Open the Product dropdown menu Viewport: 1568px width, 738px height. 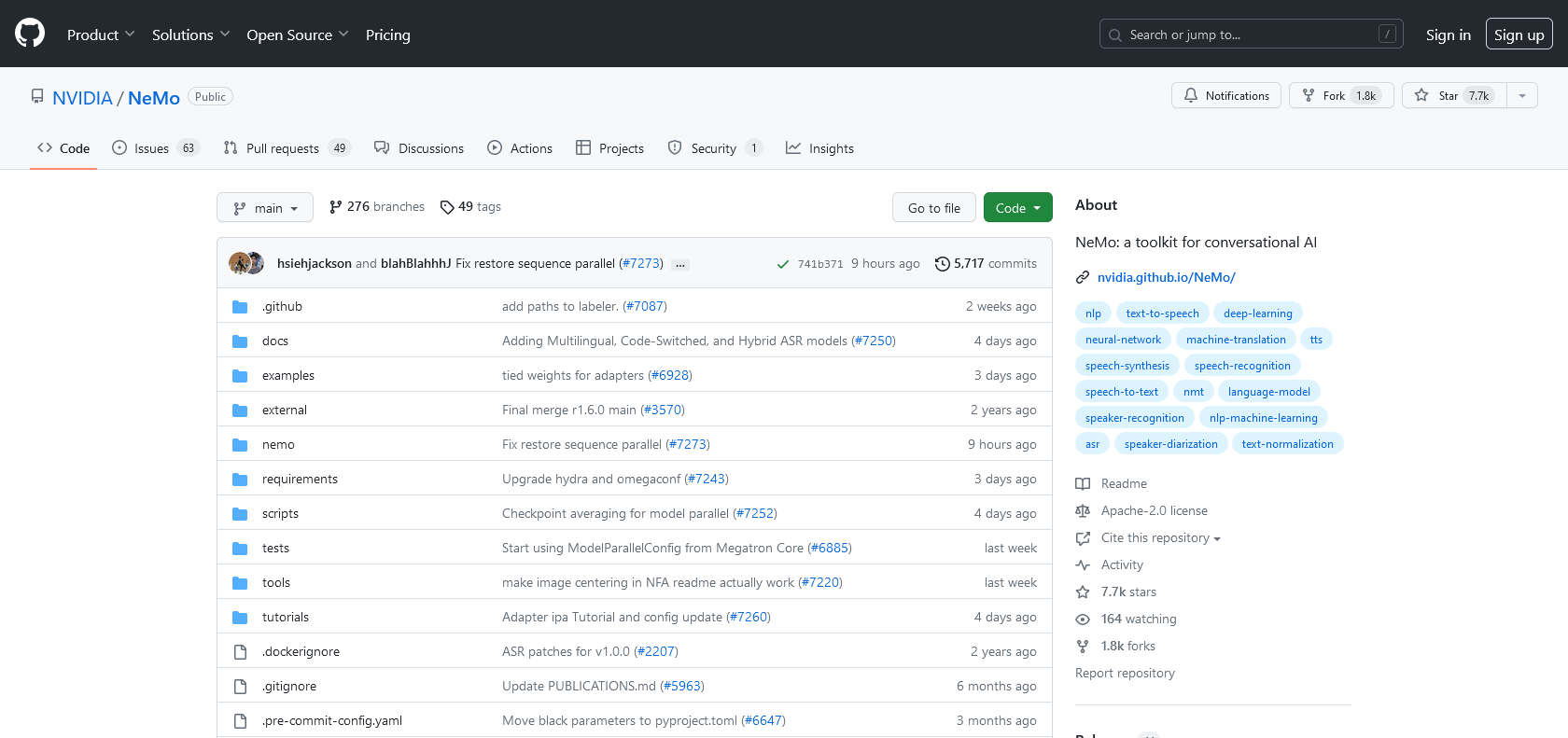click(x=101, y=35)
